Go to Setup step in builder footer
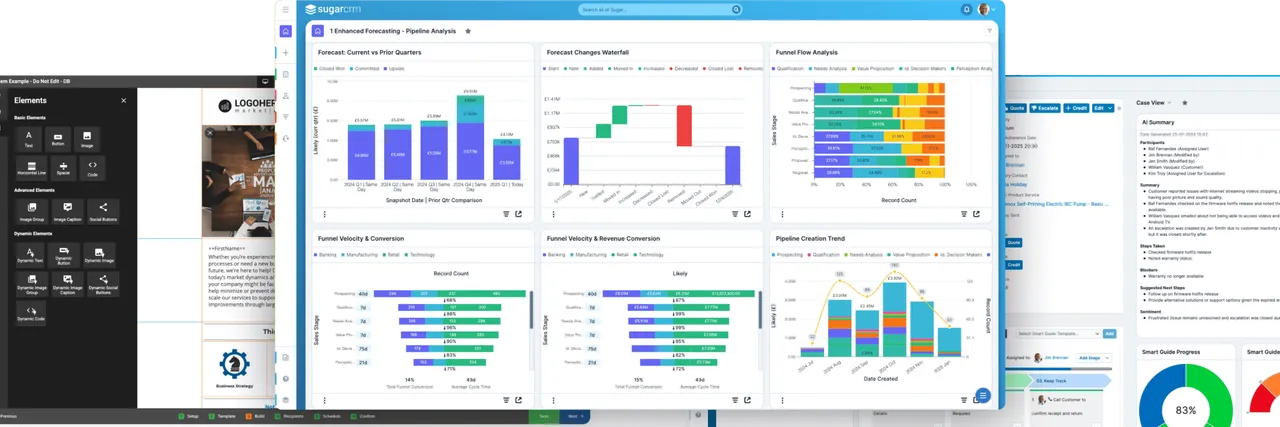 (x=189, y=416)
